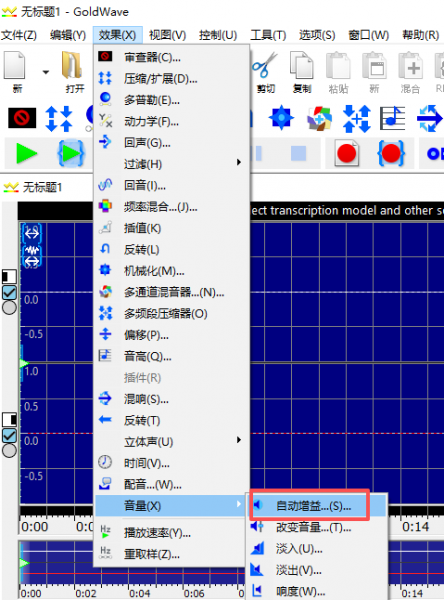Select 回声(G)... menu item

pos(171,143)
